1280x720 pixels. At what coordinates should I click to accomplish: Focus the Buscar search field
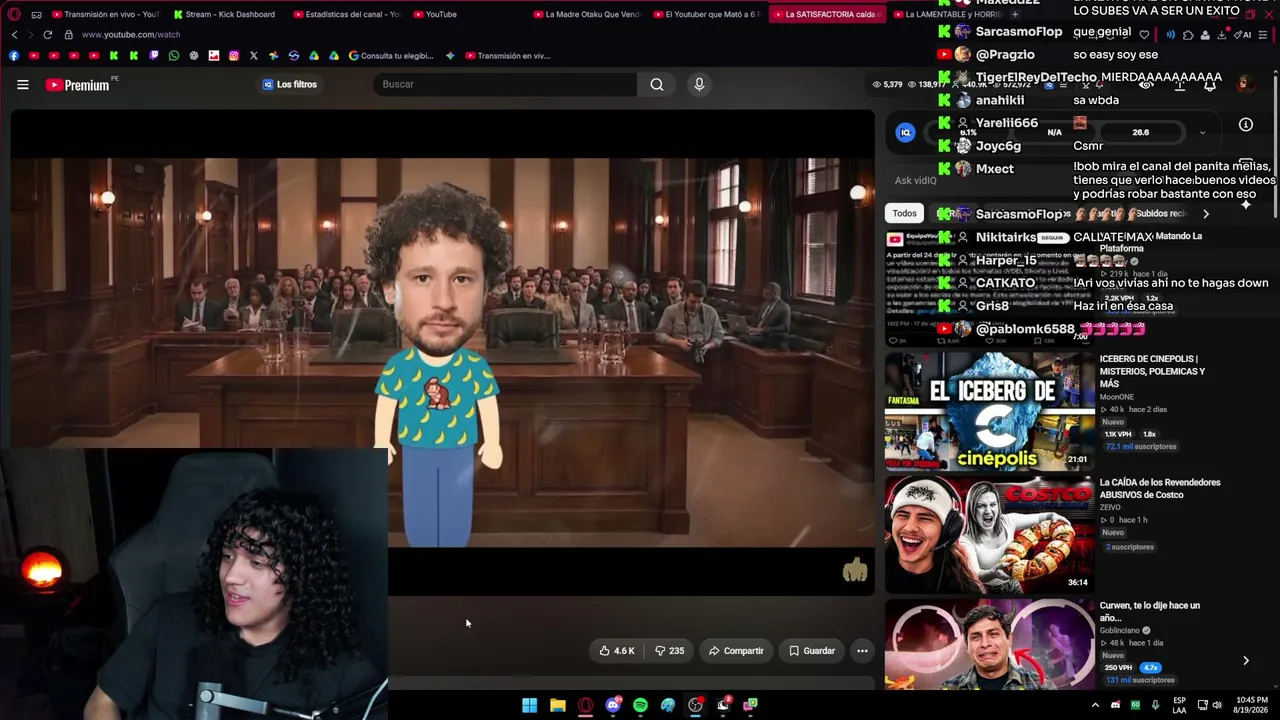pos(505,85)
